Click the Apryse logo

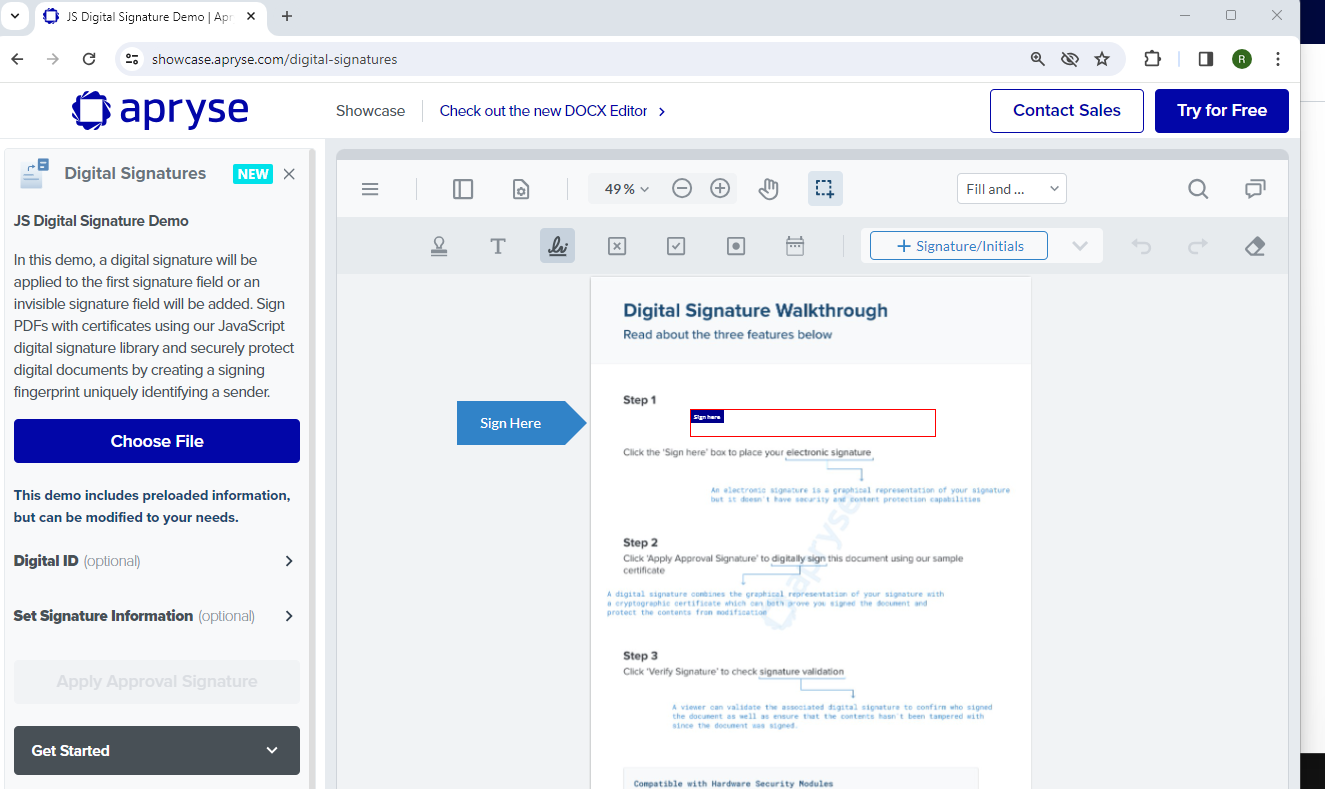coord(160,110)
